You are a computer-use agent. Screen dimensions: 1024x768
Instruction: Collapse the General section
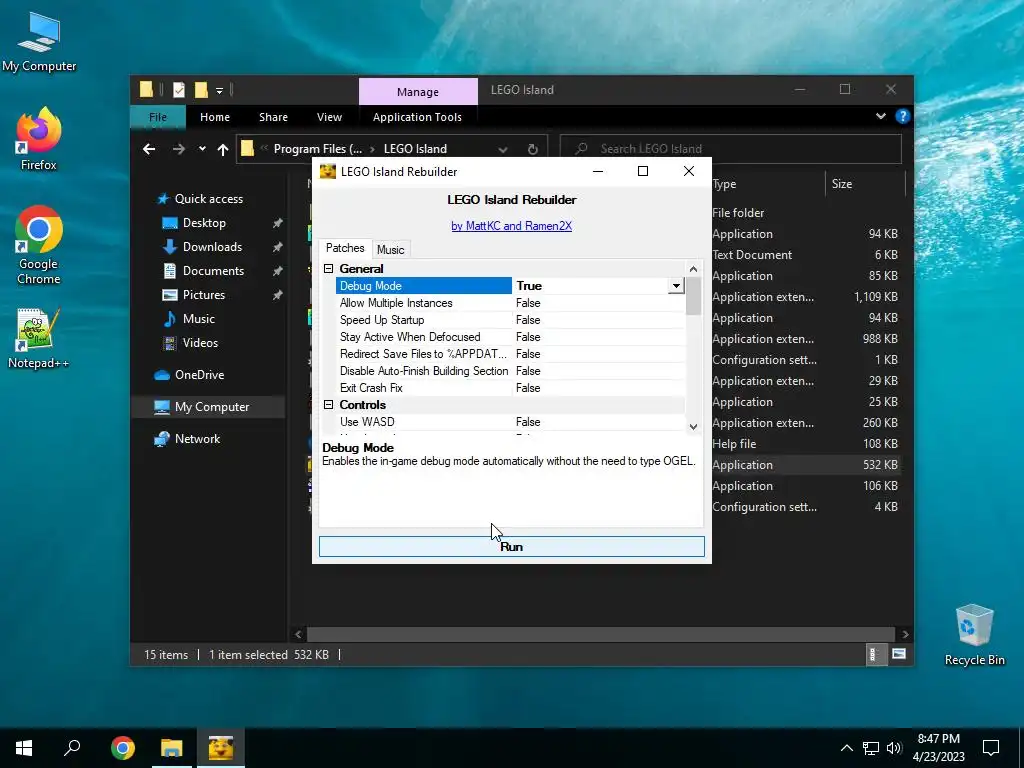328,268
